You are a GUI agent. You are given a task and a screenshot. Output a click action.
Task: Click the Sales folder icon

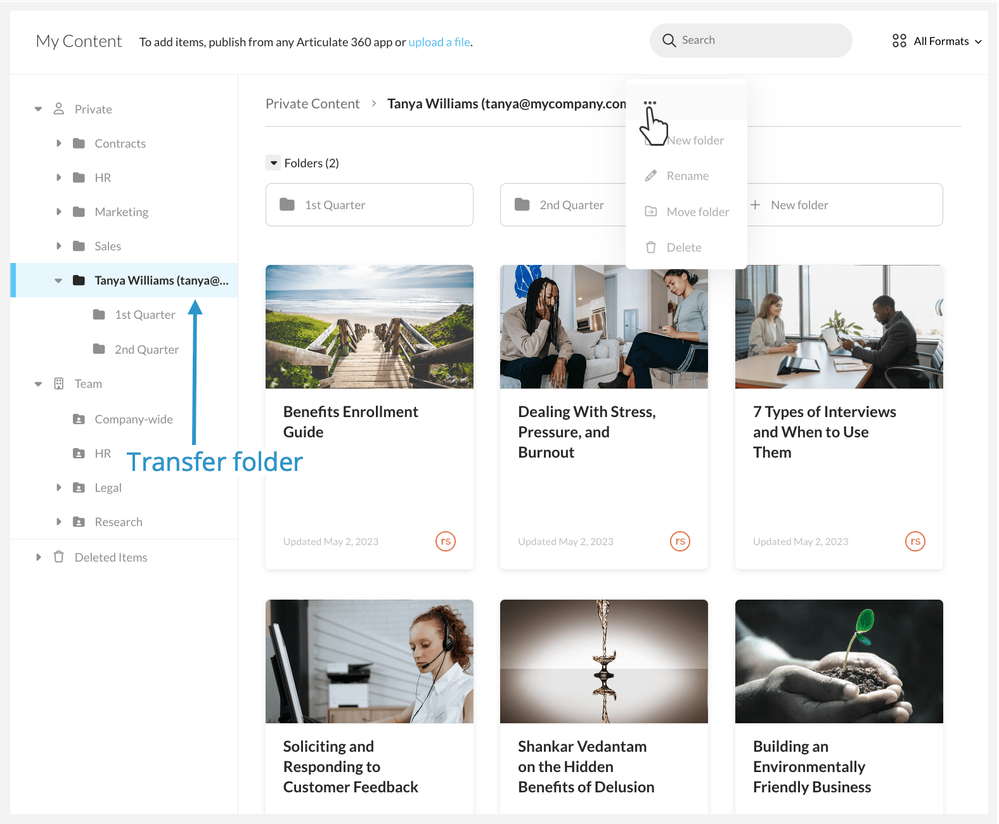click(x=79, y=246)
